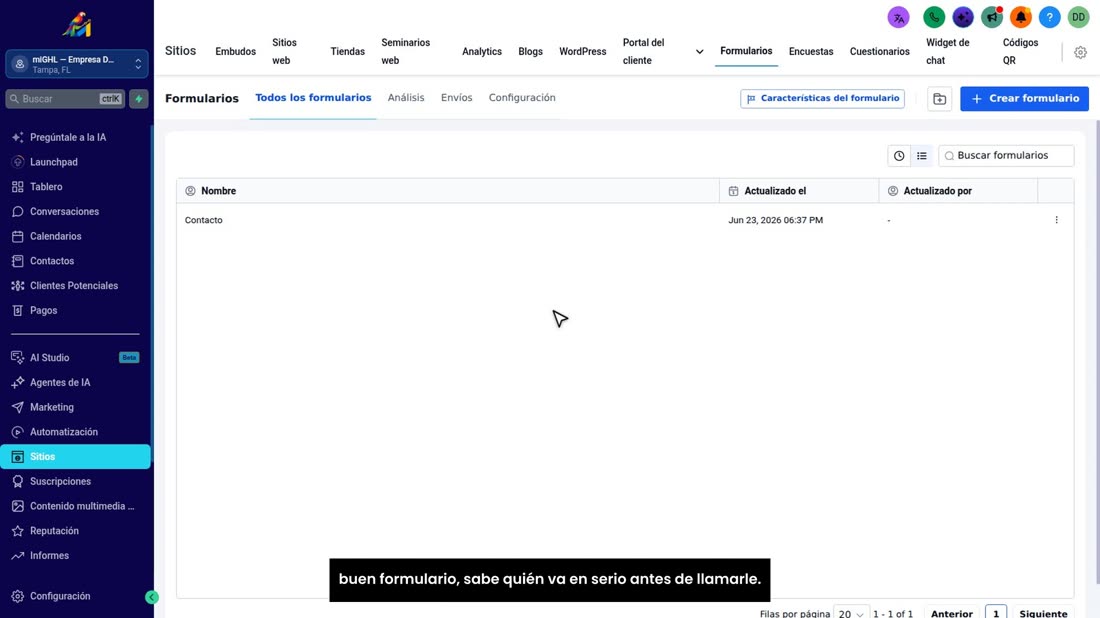Viewport: 1100px width, 618px height.
Task: Expand the Portal del cliente dropdown arrow
Action: coord(699,52)
